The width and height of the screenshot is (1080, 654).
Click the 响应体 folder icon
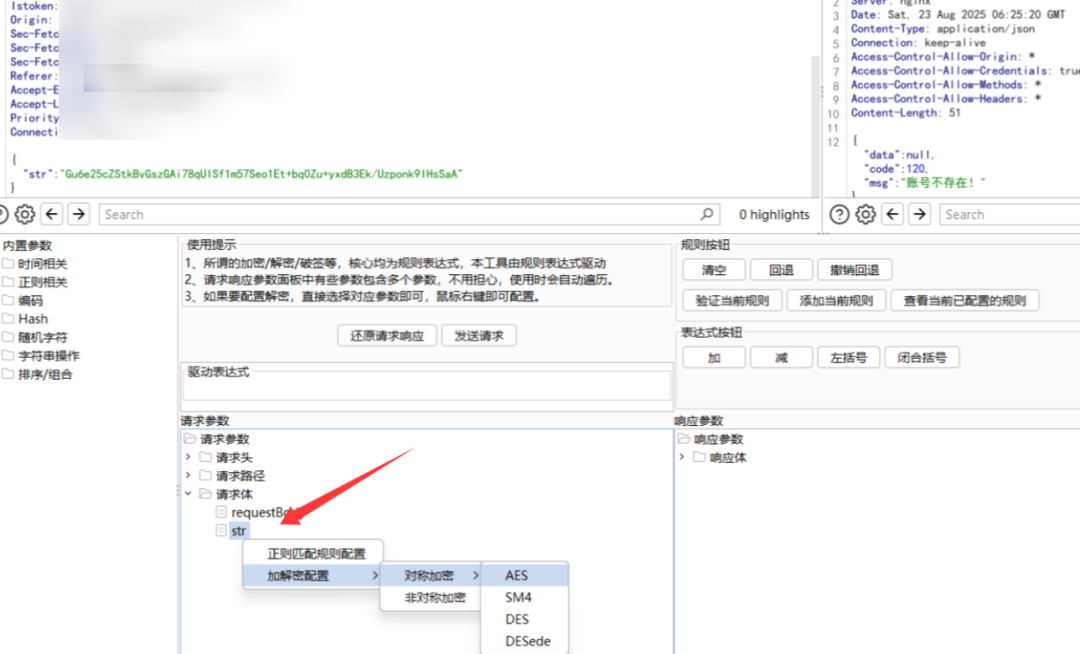tap(697, 455)
